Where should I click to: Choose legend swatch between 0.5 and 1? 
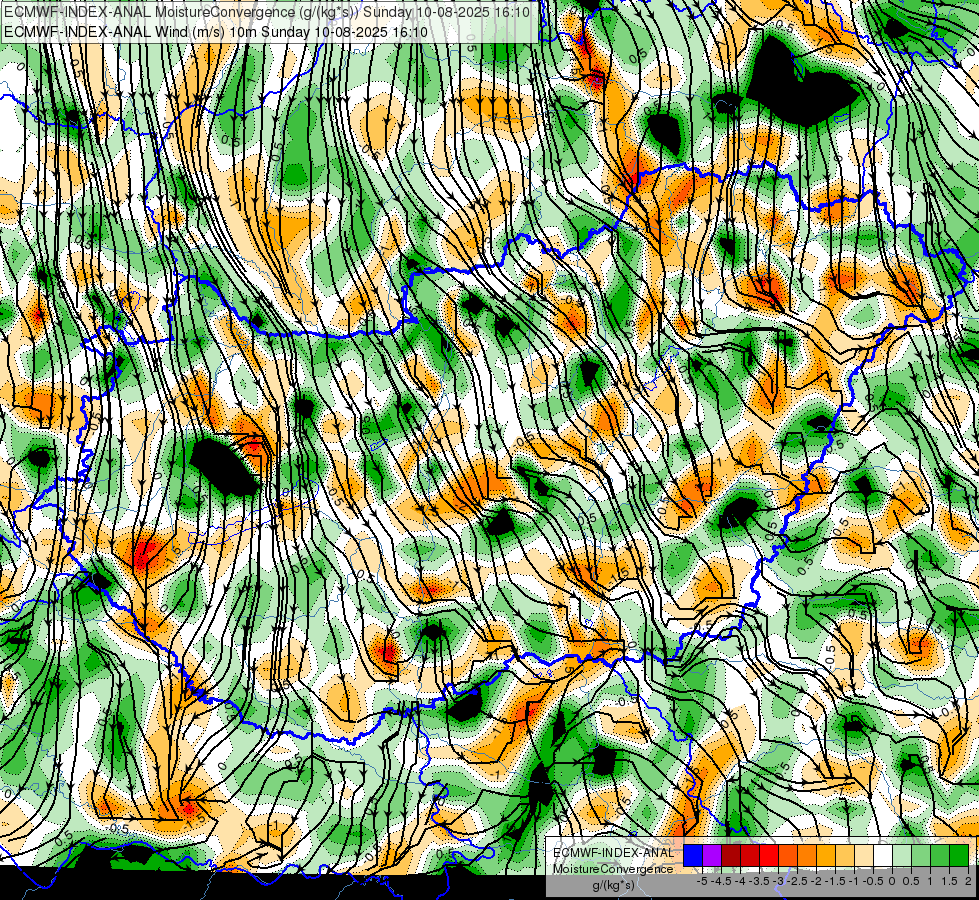[921, 855]
